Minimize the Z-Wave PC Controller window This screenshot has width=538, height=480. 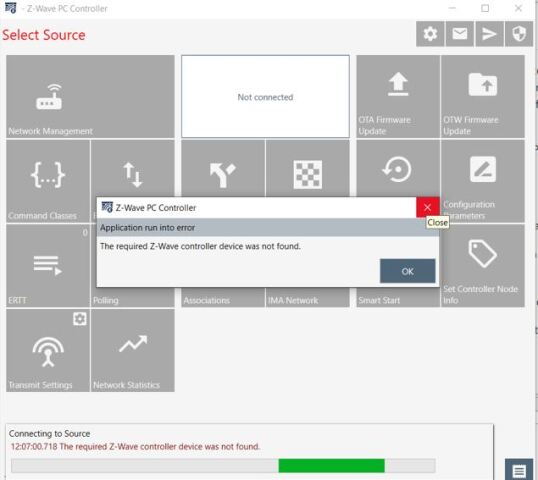(x=452, y=8)
